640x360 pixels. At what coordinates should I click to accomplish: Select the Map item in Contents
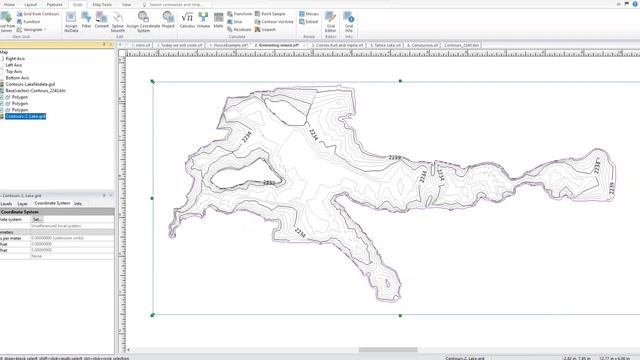tap(4, 52)
